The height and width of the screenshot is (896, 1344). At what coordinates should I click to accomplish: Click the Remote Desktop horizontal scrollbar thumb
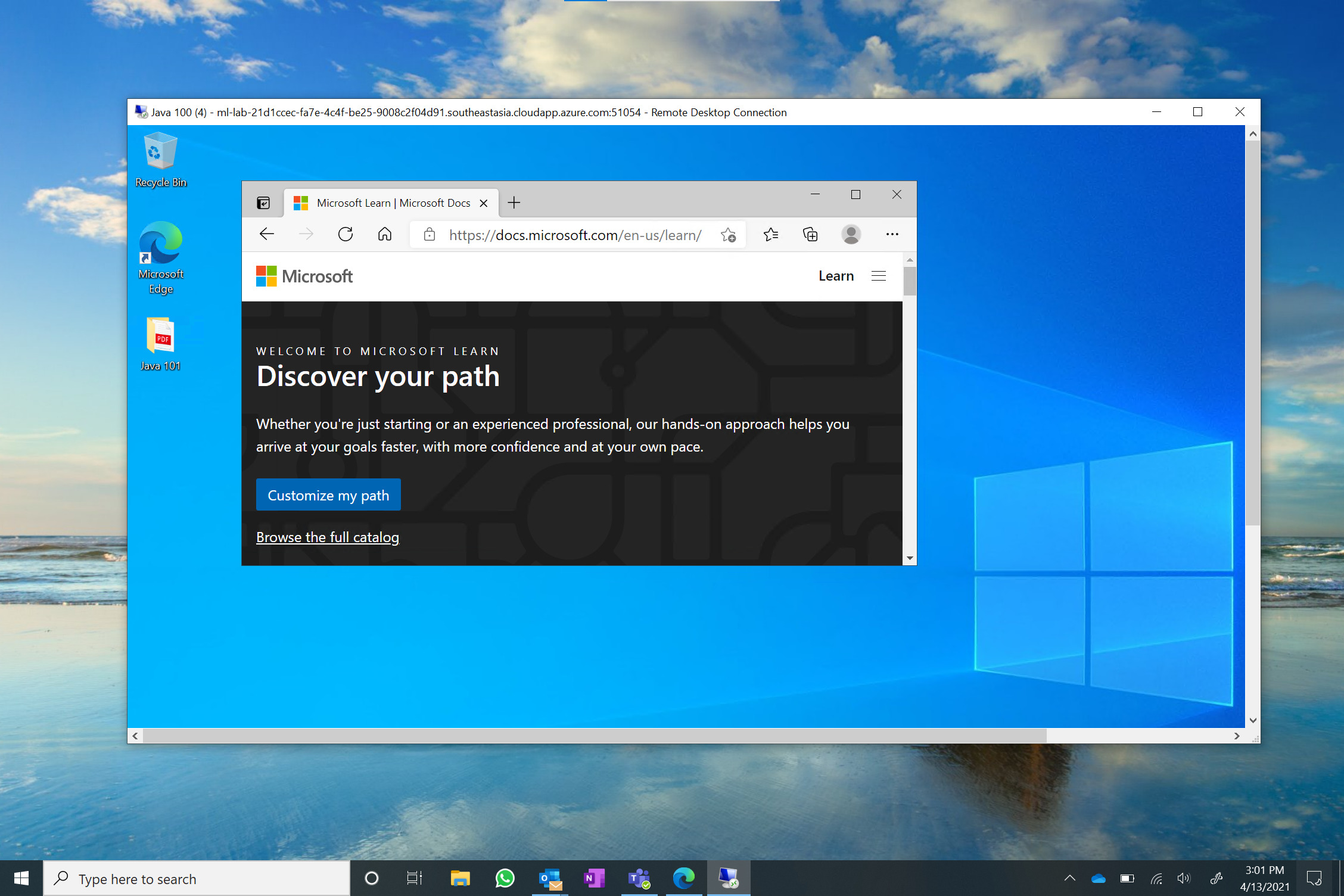click(595, 736)
